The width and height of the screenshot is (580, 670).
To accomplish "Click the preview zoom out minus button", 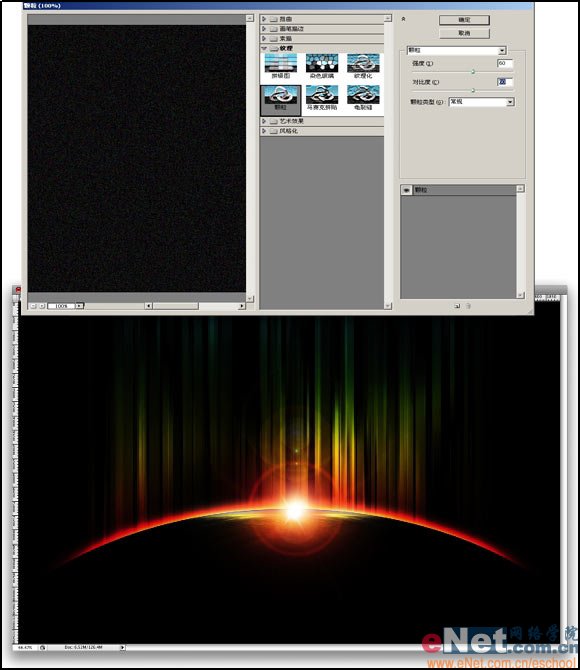I will click(33, 306).
